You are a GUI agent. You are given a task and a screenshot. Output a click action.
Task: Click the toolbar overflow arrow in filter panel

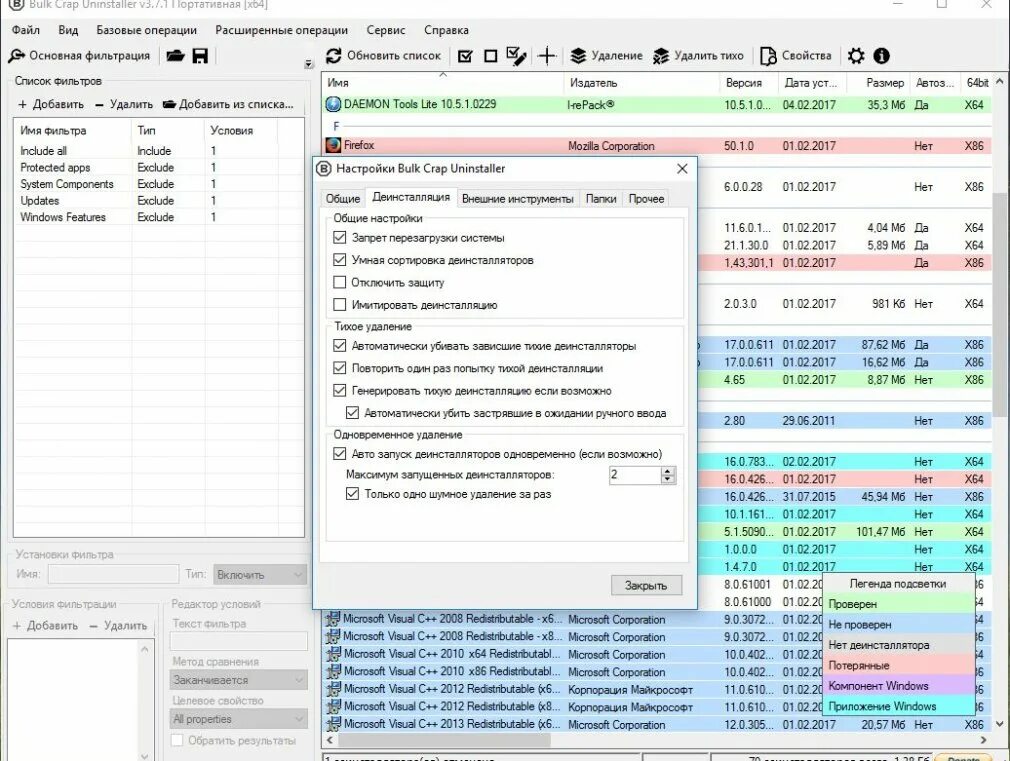click(x=309, y=64)
